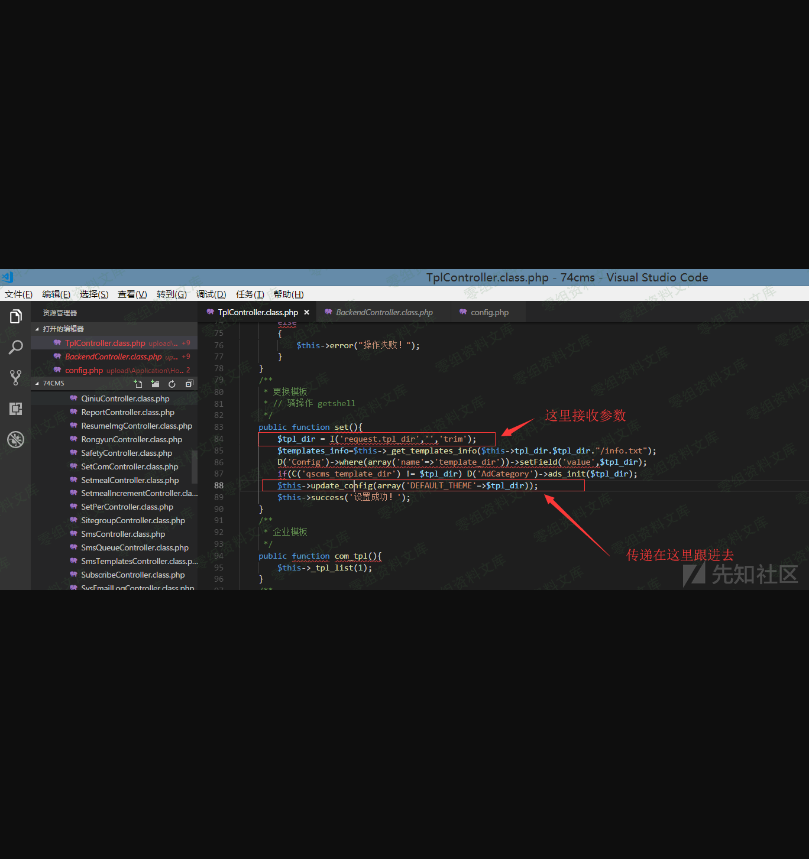Screen dimensions: 809x859
Task: Select config.php in open editors list
Action: click(84, 370)
